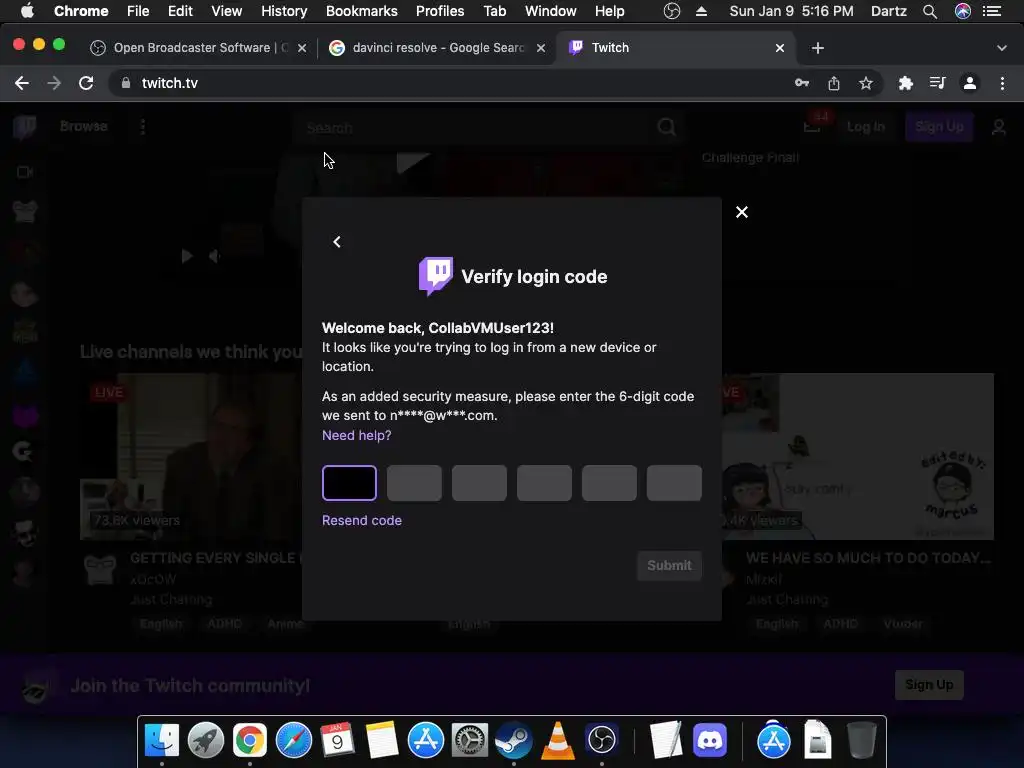Click the Resend code link
Image resolution: width=1024 pixels, height=768 pixels.
362,520
